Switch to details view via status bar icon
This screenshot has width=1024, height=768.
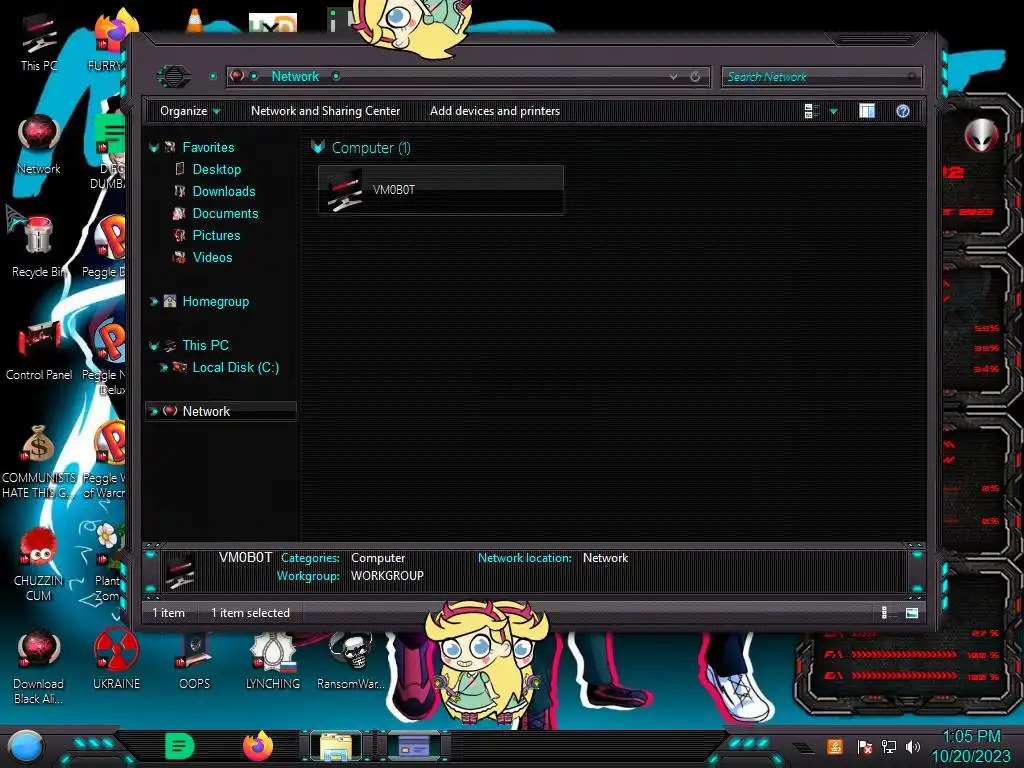(x=887, y=613)
